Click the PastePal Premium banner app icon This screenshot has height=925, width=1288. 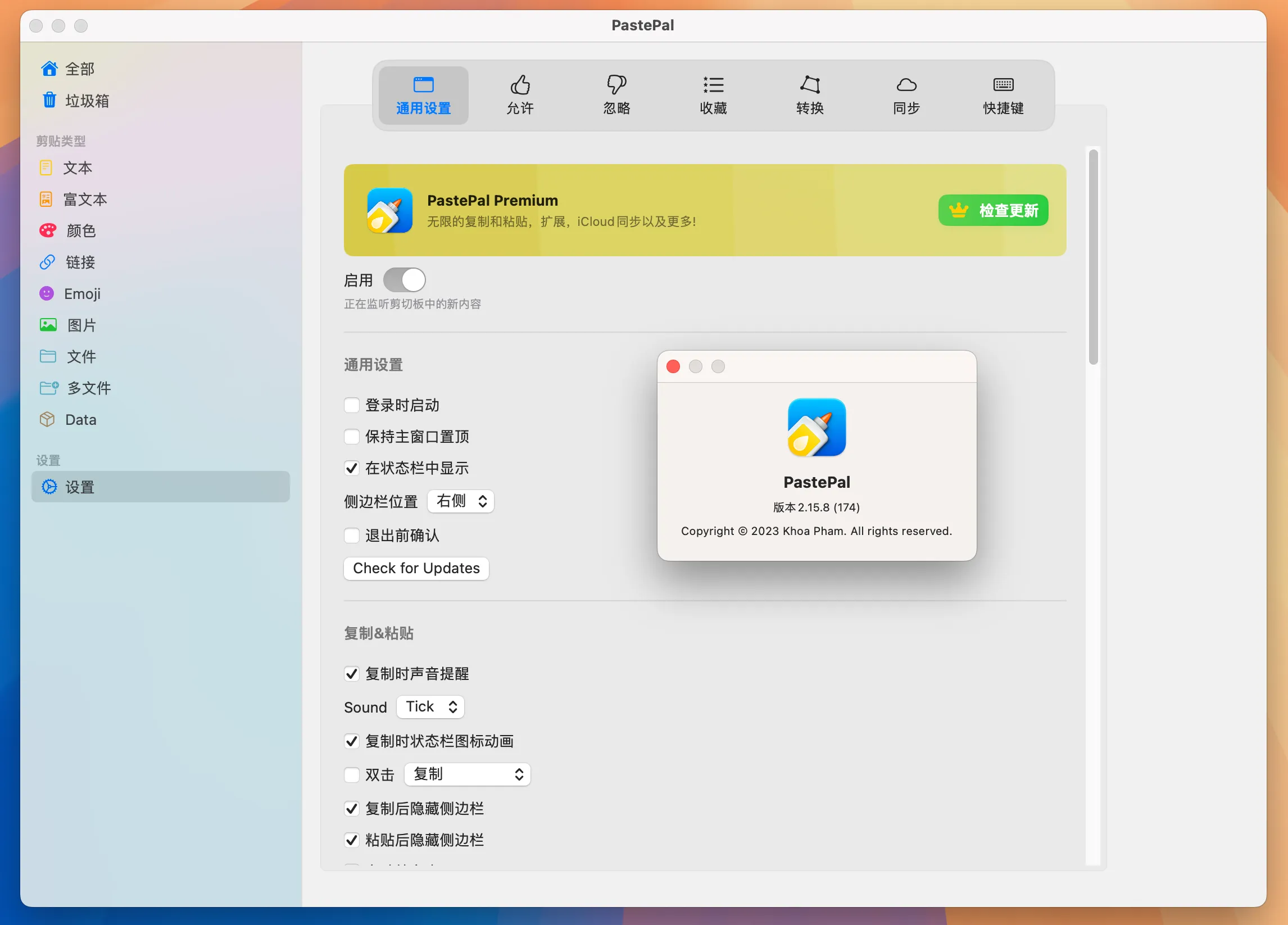389,210
